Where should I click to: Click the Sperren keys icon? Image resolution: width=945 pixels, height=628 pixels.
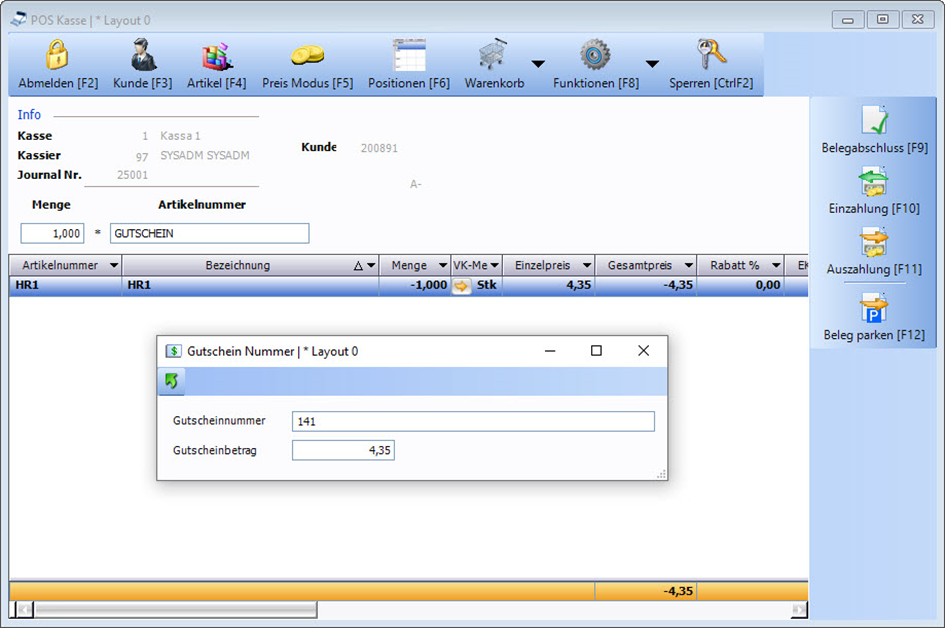711,56
